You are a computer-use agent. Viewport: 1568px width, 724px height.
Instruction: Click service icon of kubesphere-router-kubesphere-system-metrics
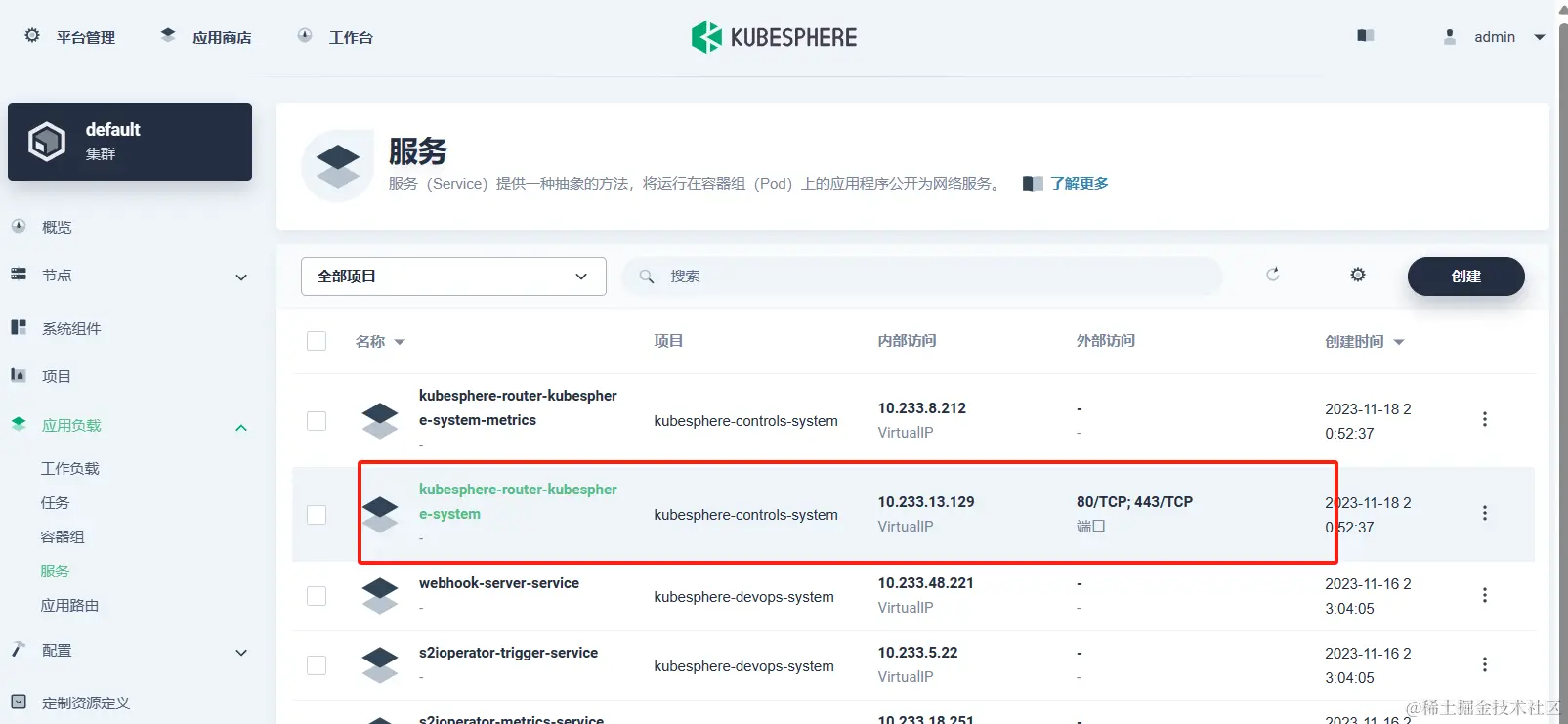(380, 420)
